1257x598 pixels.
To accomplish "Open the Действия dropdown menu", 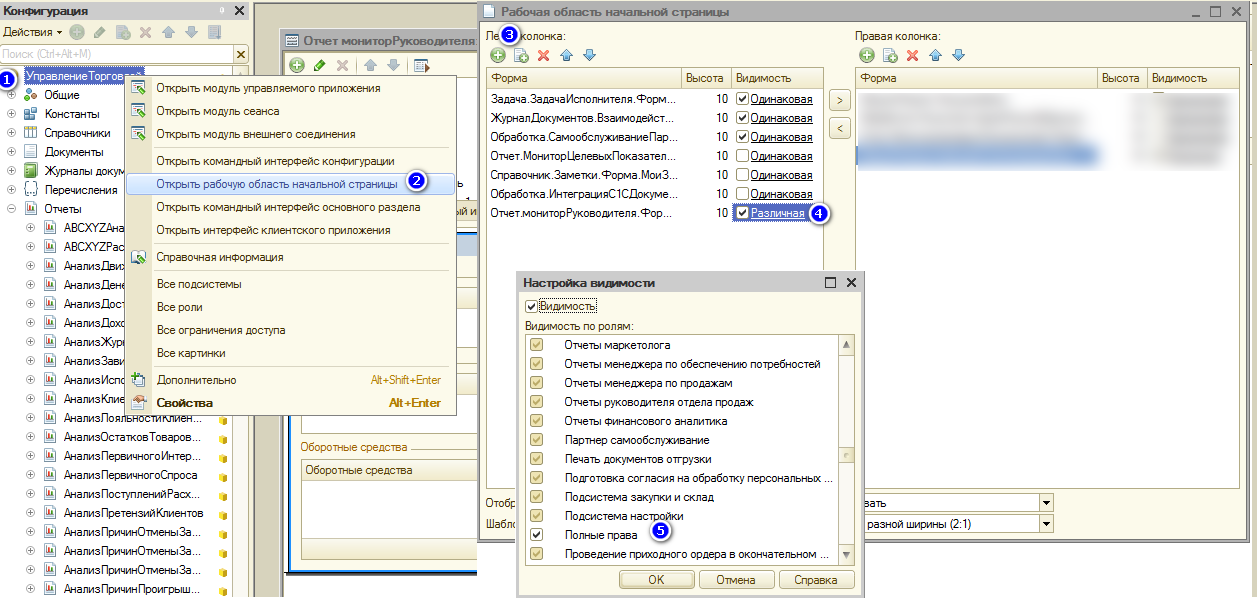I will click(x=32, y=32).
